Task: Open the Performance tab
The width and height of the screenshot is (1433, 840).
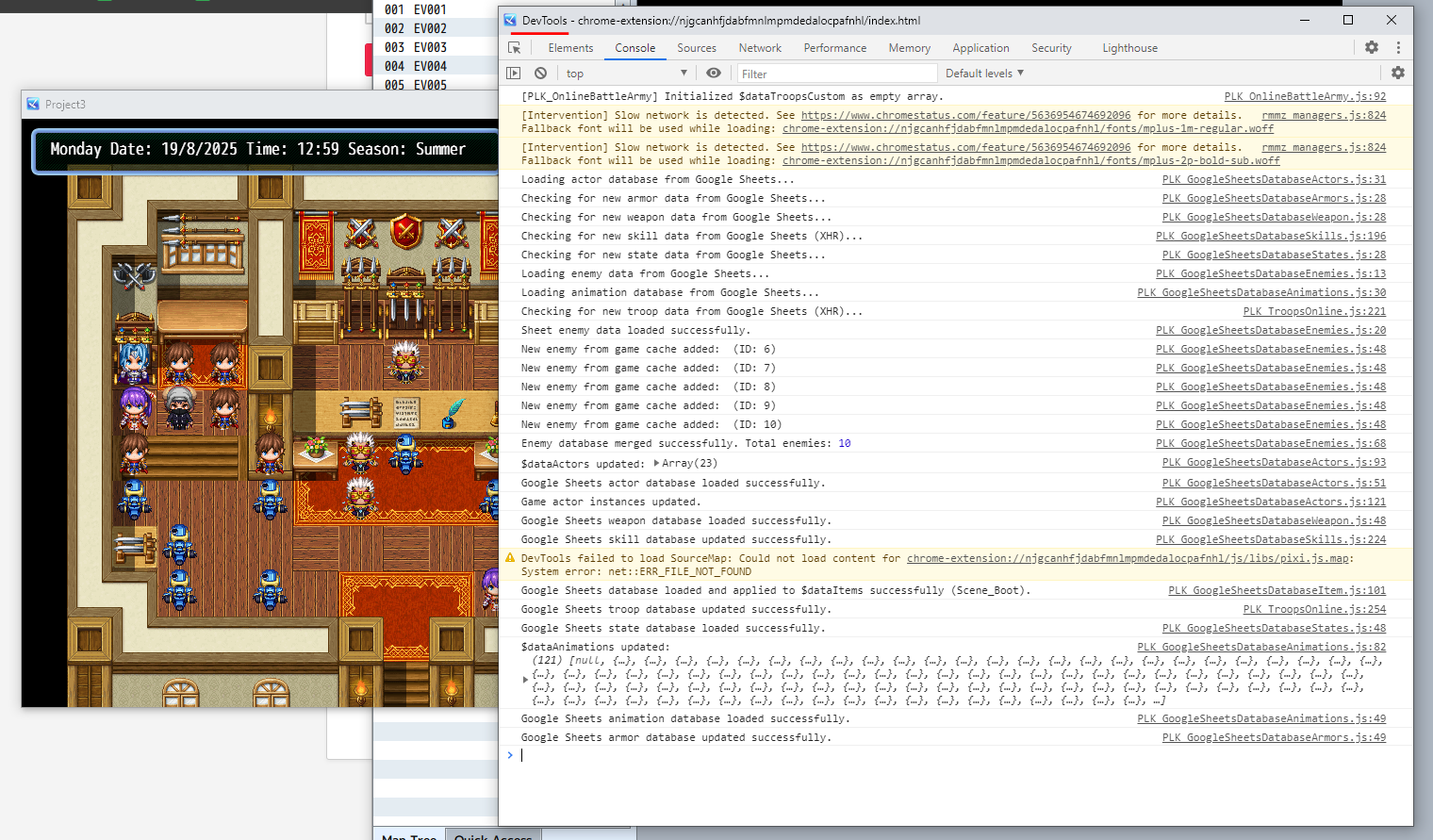Action: 835,48
